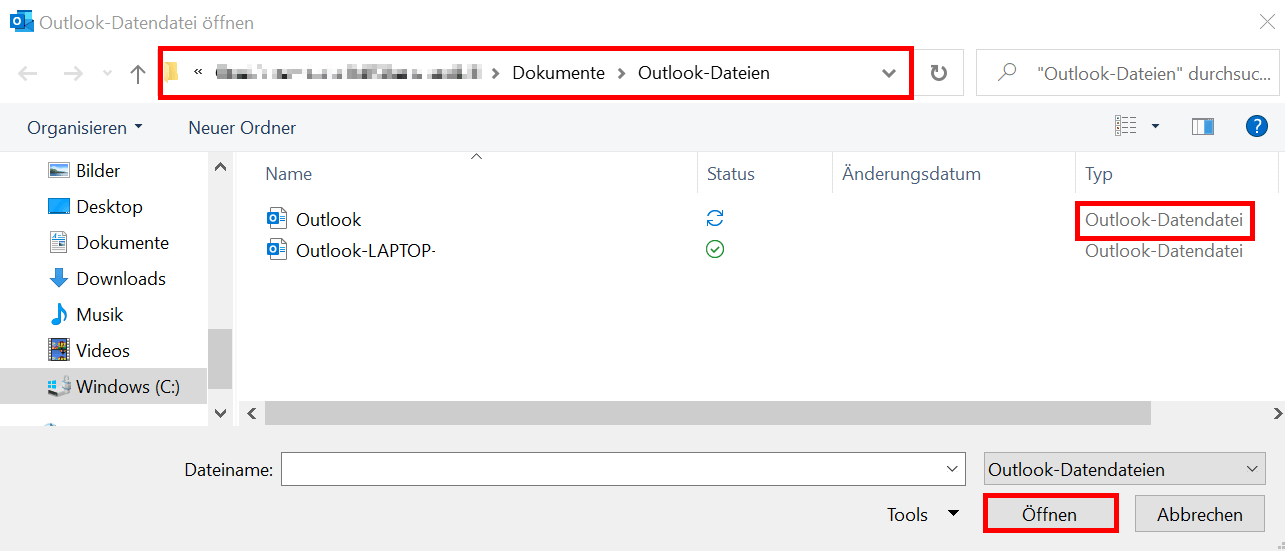Sort files by Typ column
This screenshot has height=551, width=1285.
click(x=1099, y=174)
